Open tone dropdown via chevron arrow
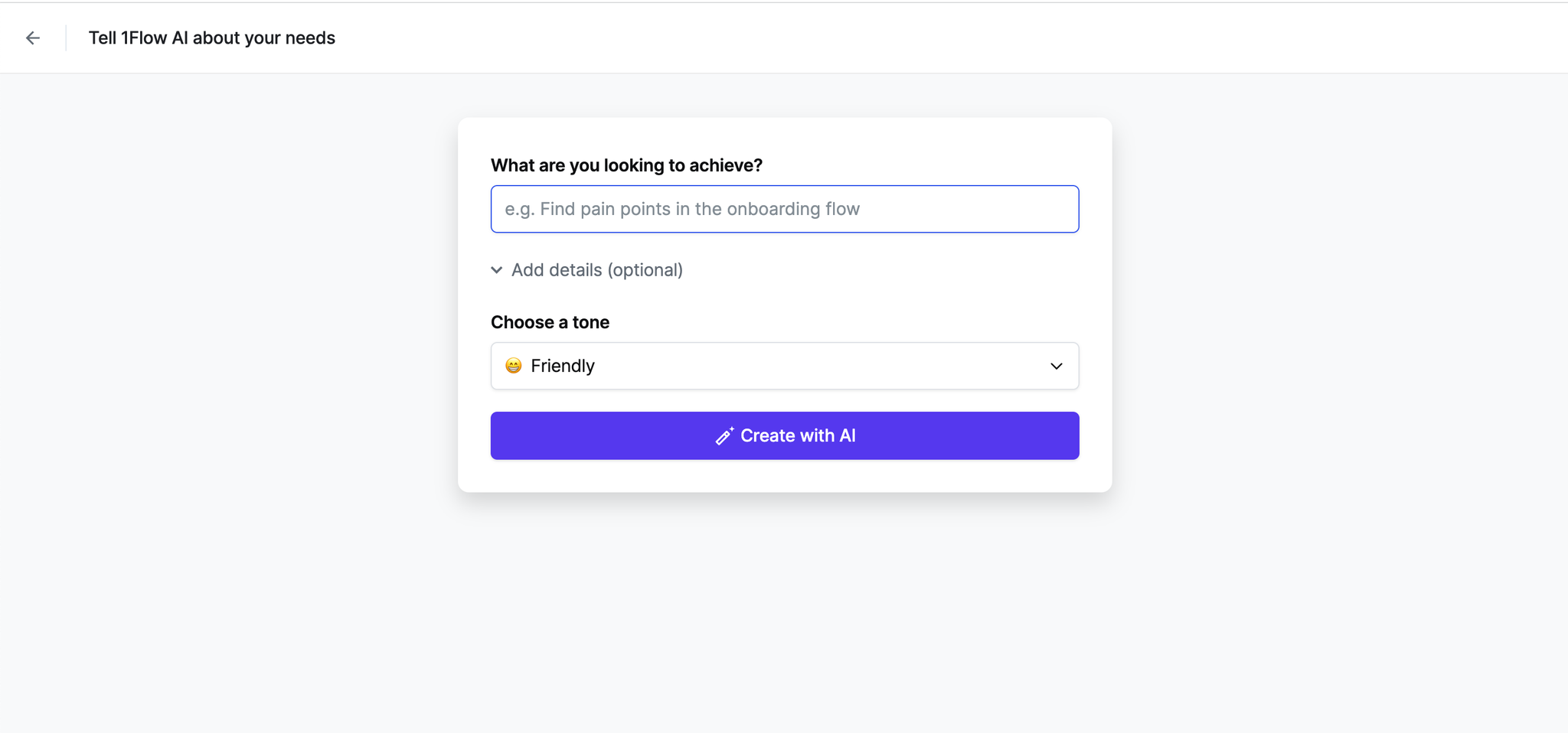Viewport: 1568px width, 733px height. tap(1056, 366)
